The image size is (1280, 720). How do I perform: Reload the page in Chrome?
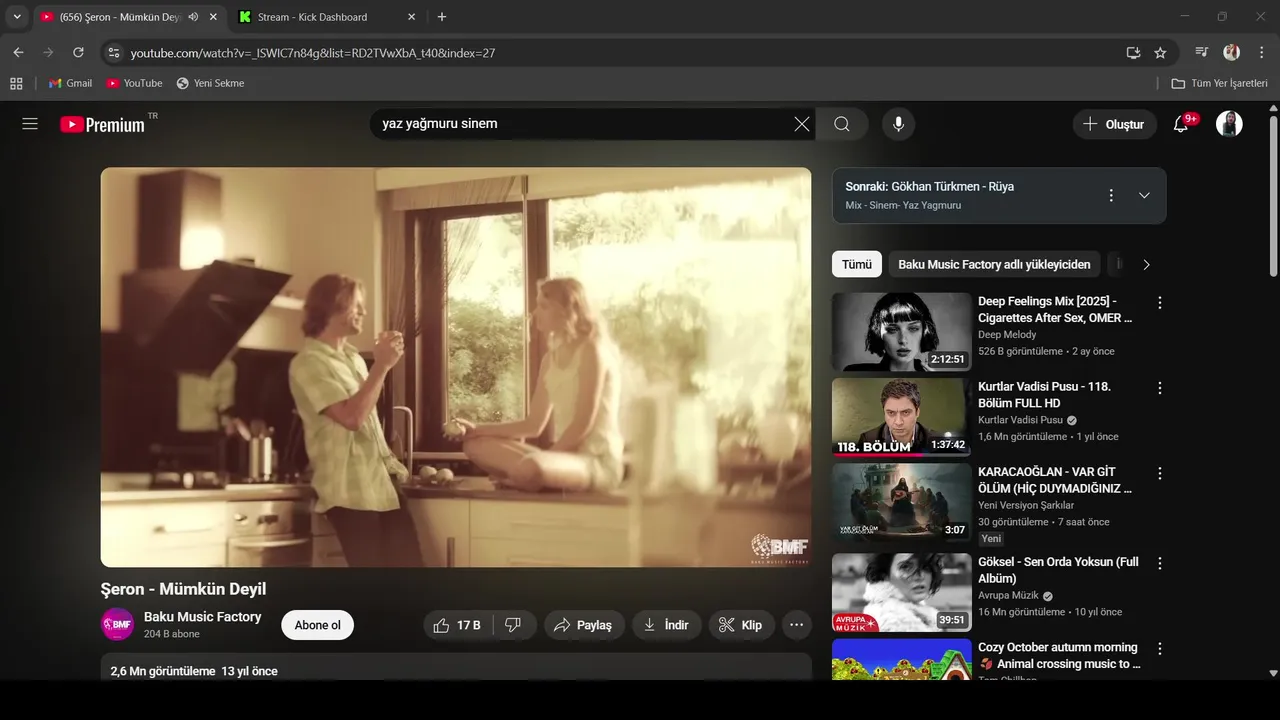[x=78, y=53]
